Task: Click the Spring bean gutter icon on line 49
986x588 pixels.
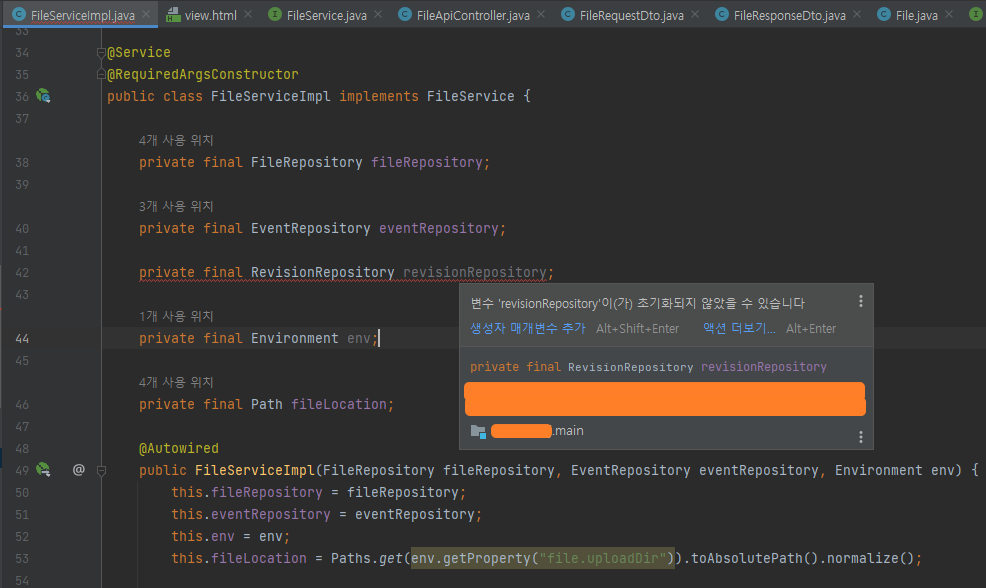Action: pos(43,470)
